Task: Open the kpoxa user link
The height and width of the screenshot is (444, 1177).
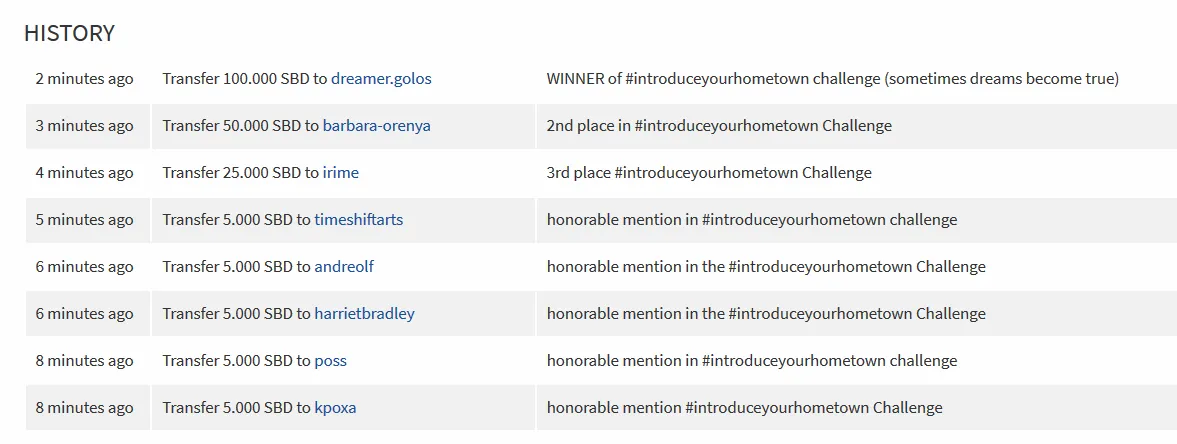Action: (335, 408)
